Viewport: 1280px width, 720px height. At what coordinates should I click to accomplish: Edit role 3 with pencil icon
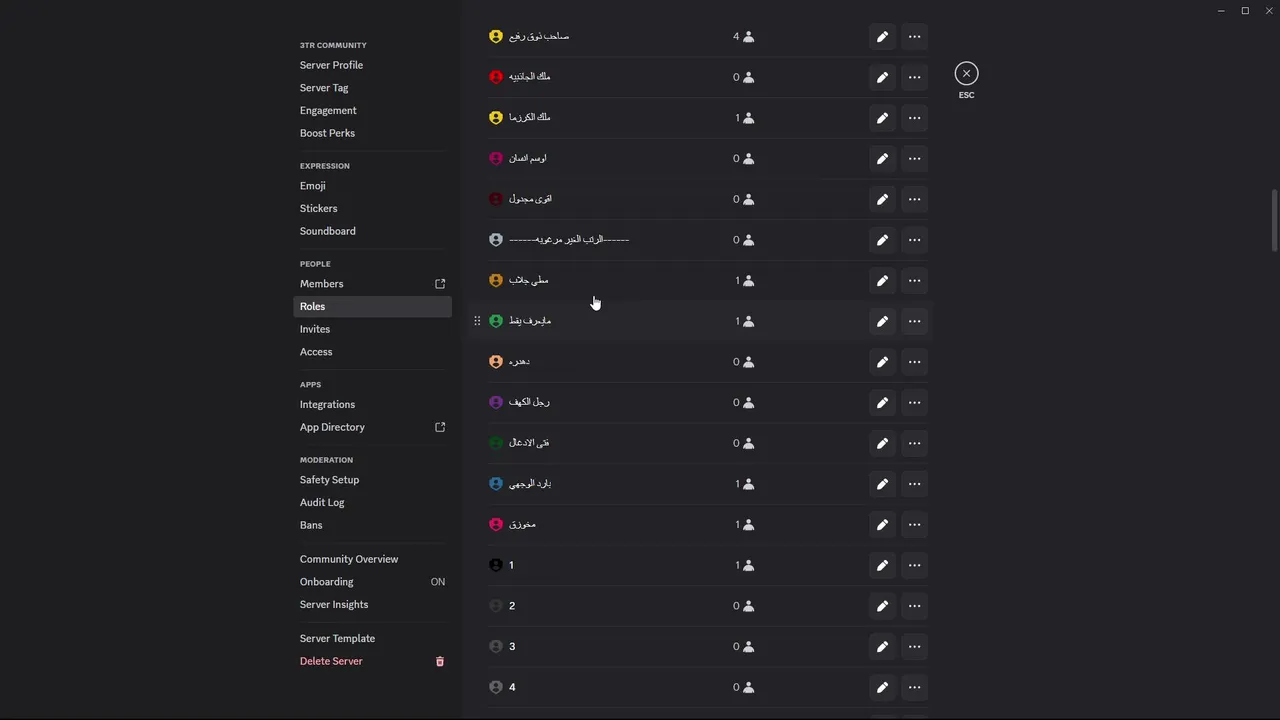(882, 647)
